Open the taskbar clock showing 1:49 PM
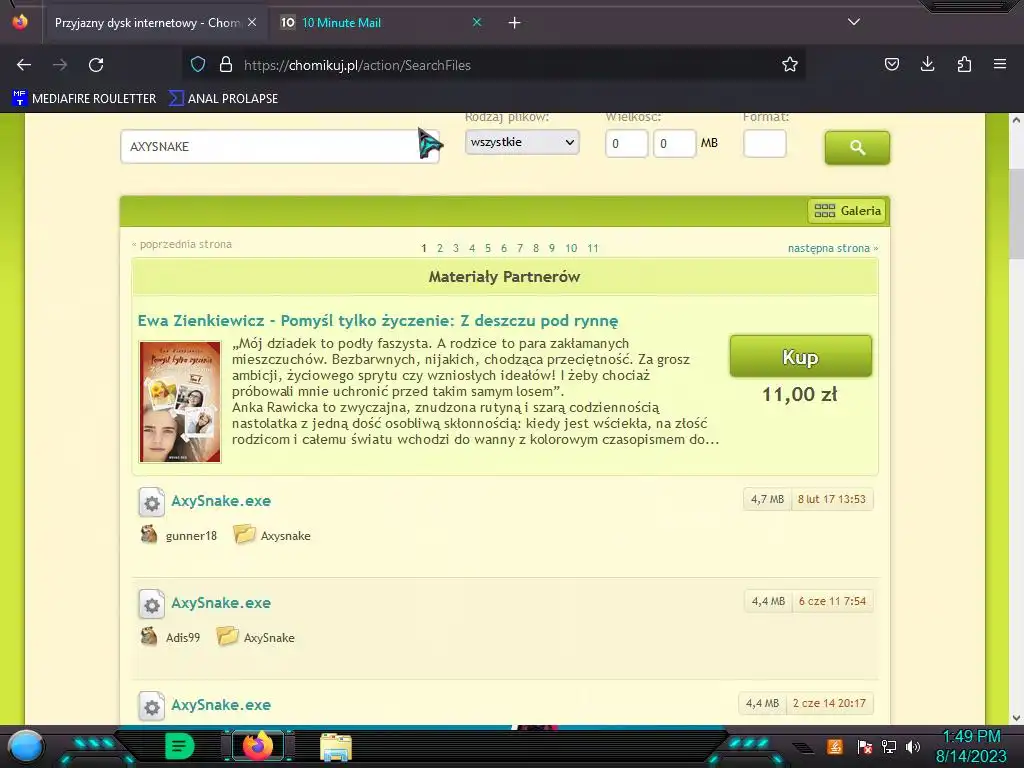This screenshot has height=768, width=1024. [972, 746]
